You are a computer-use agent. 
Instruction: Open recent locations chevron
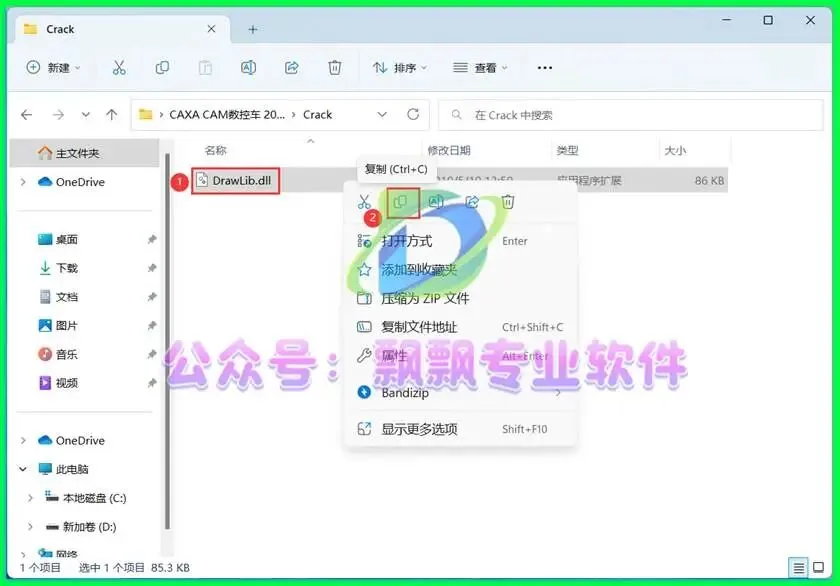click(86, 115)
